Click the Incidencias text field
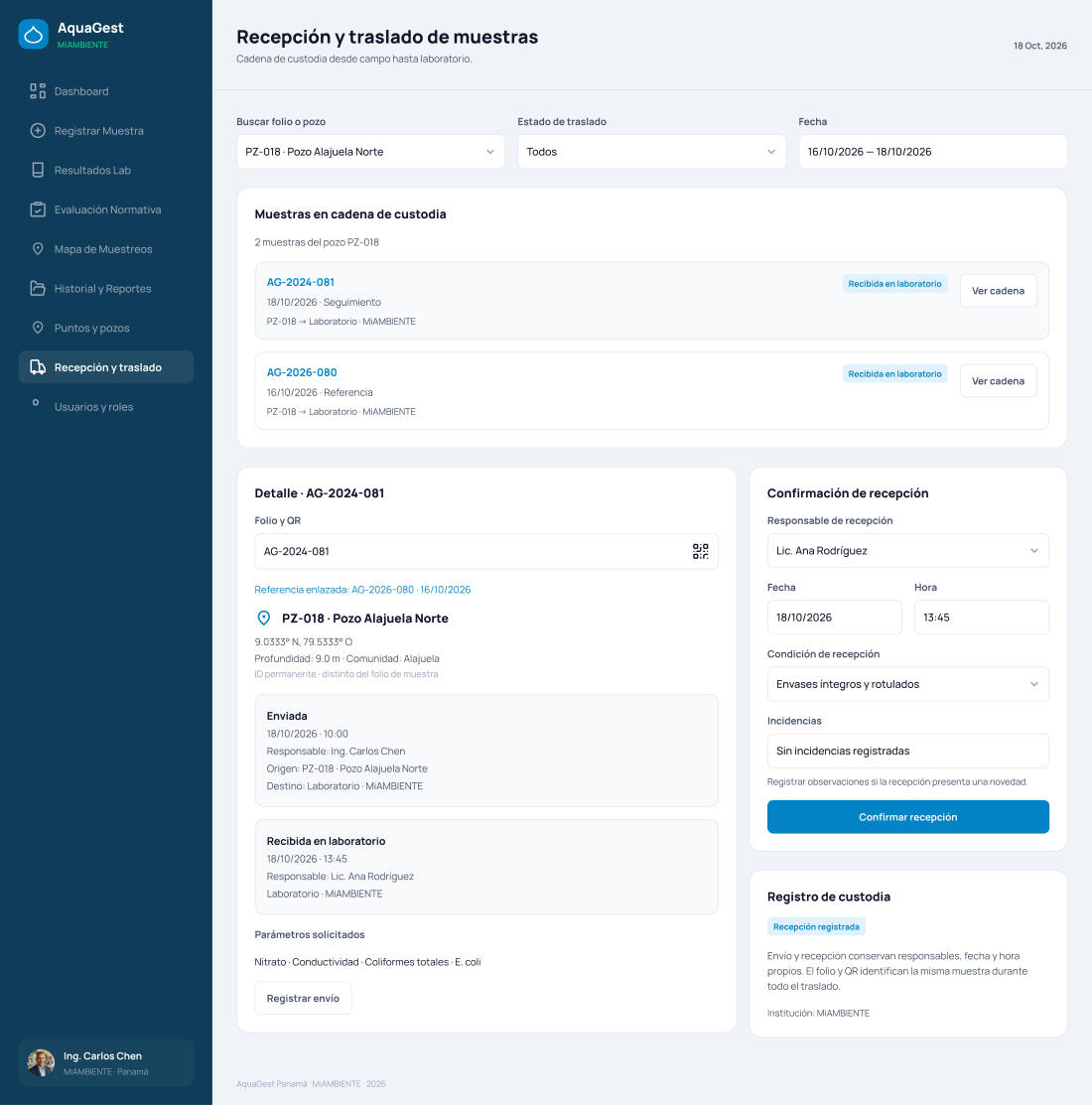1092x1105 pixels. click(908, 752)
